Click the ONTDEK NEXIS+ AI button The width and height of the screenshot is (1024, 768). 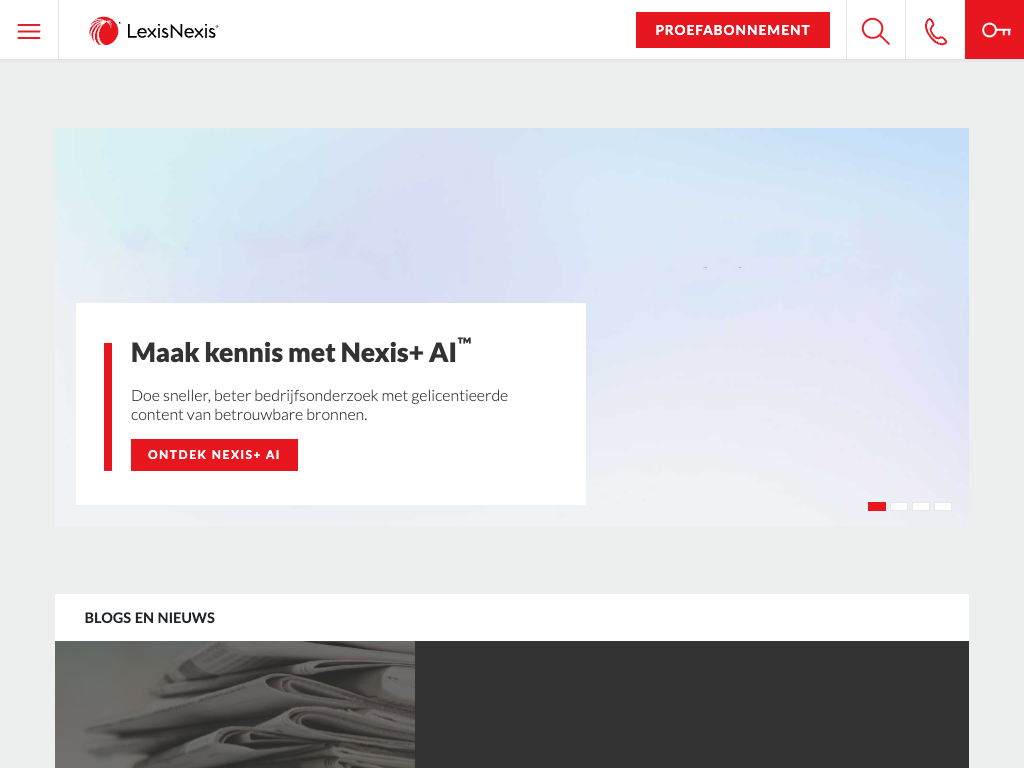(x=214, y=455)
